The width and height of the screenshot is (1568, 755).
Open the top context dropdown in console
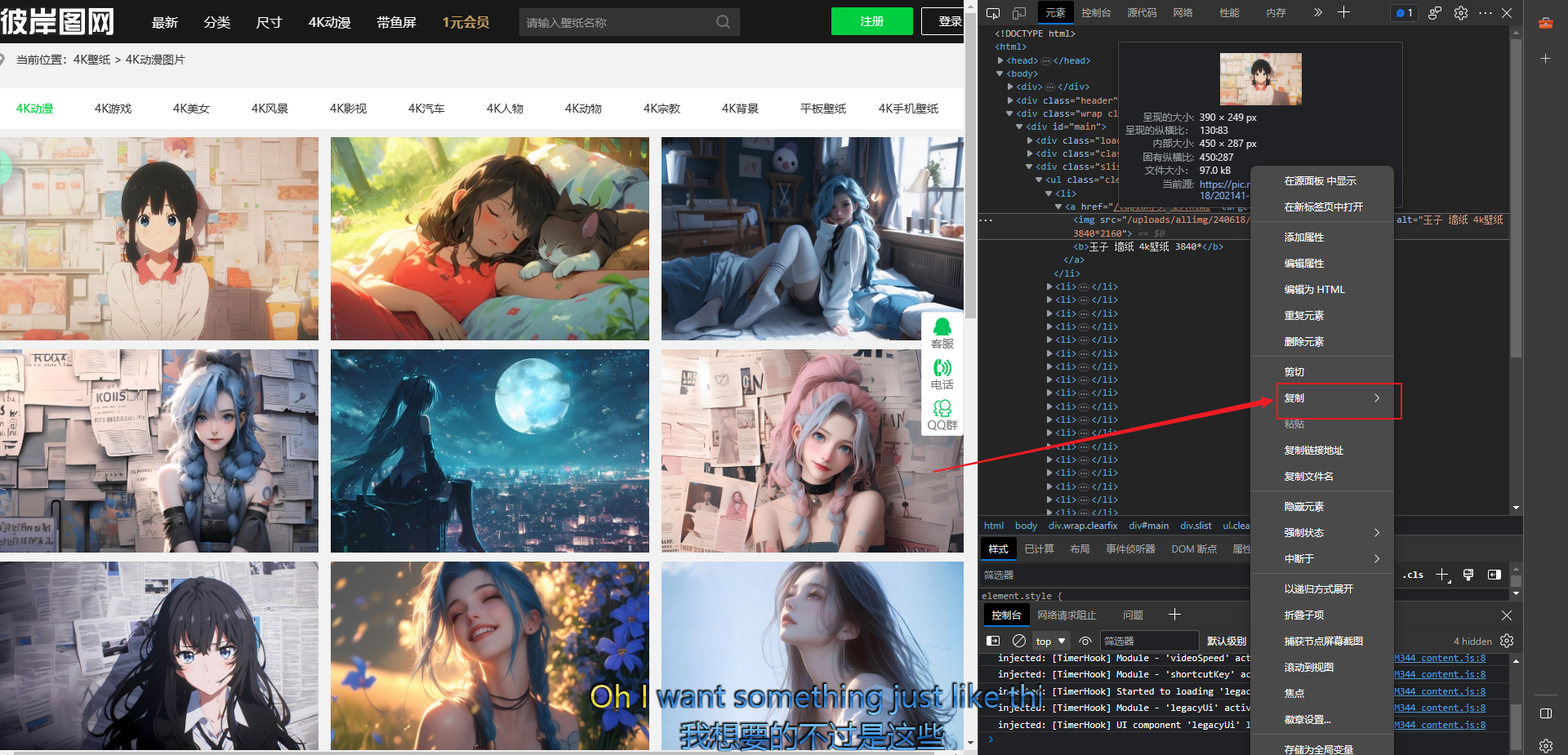tap(1051, 641)
